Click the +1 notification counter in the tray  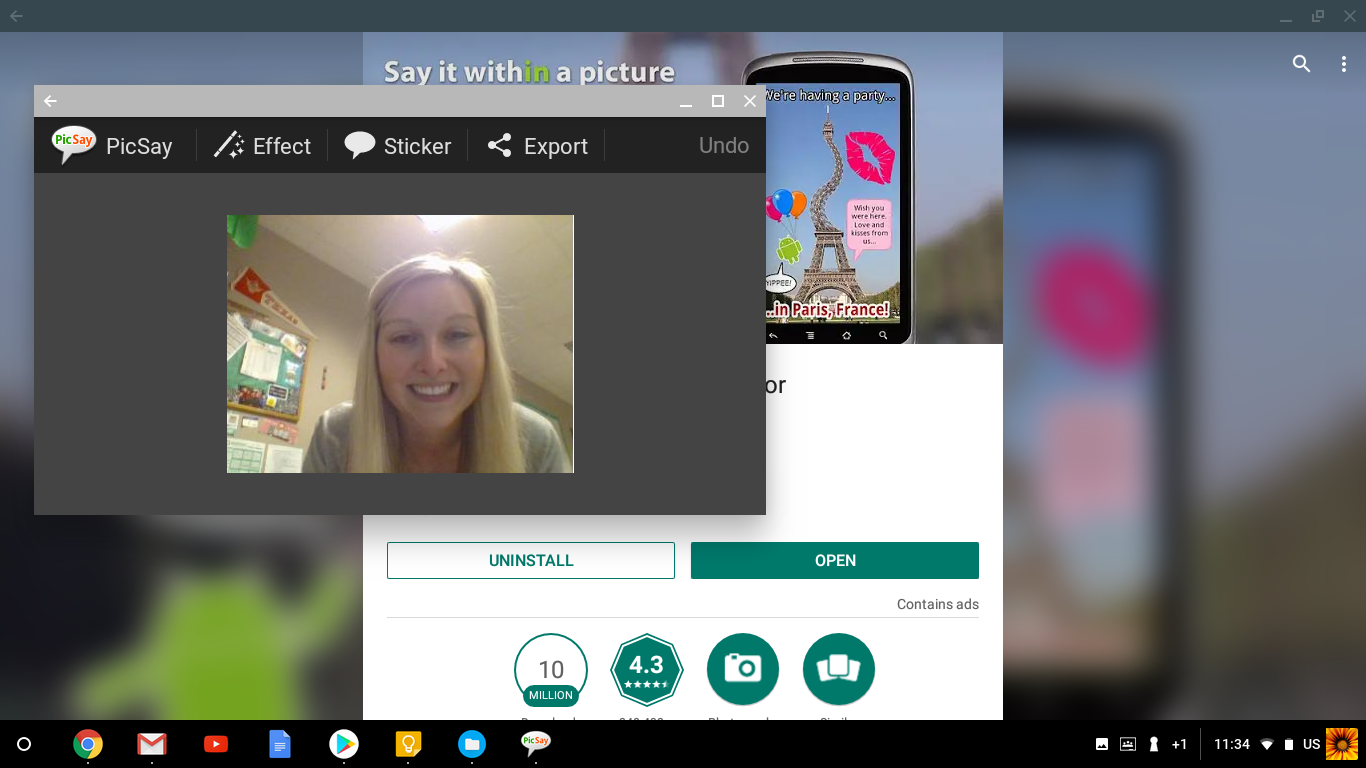[1180, 744]
